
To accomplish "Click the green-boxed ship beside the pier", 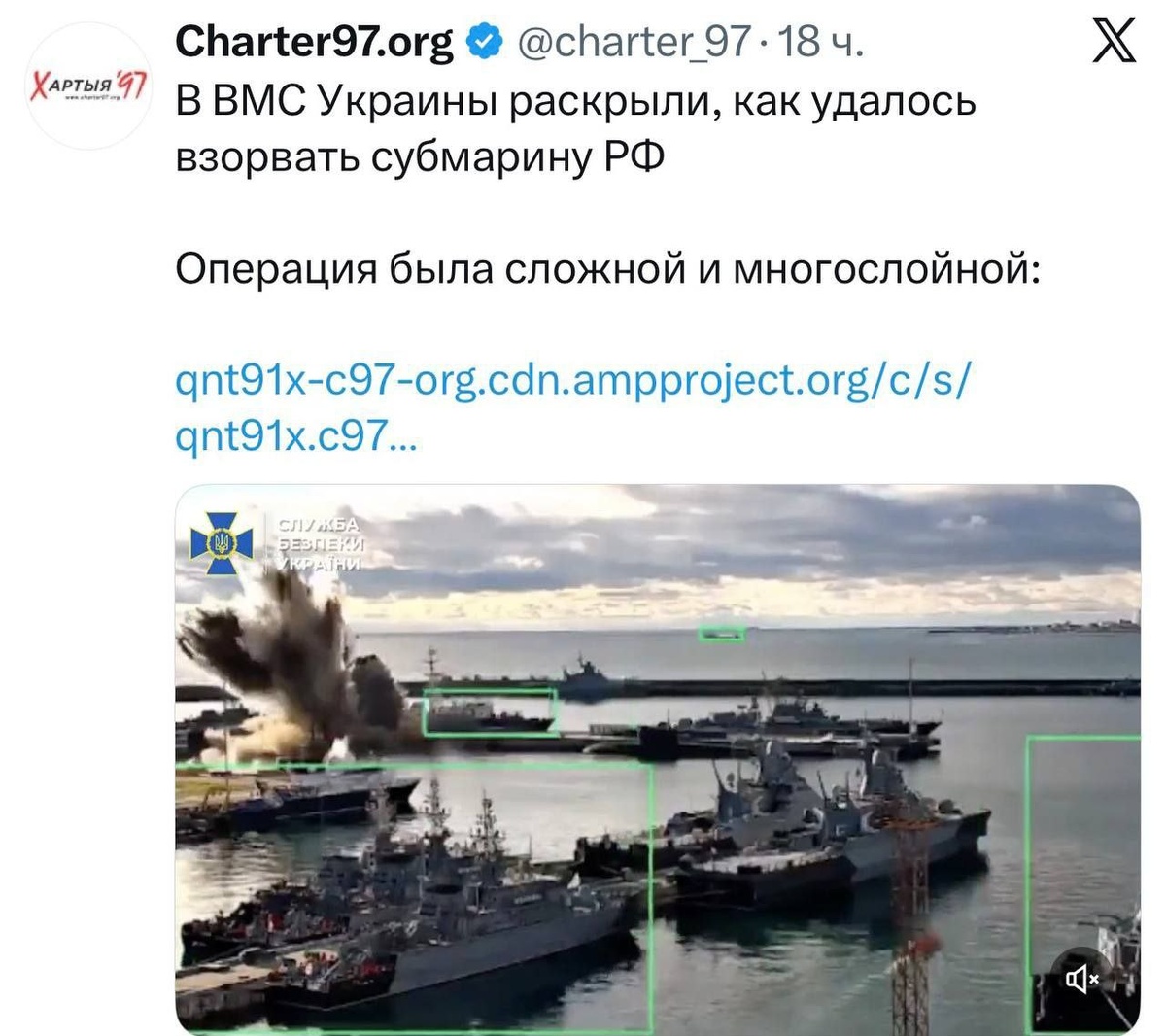I will point(491,712).
